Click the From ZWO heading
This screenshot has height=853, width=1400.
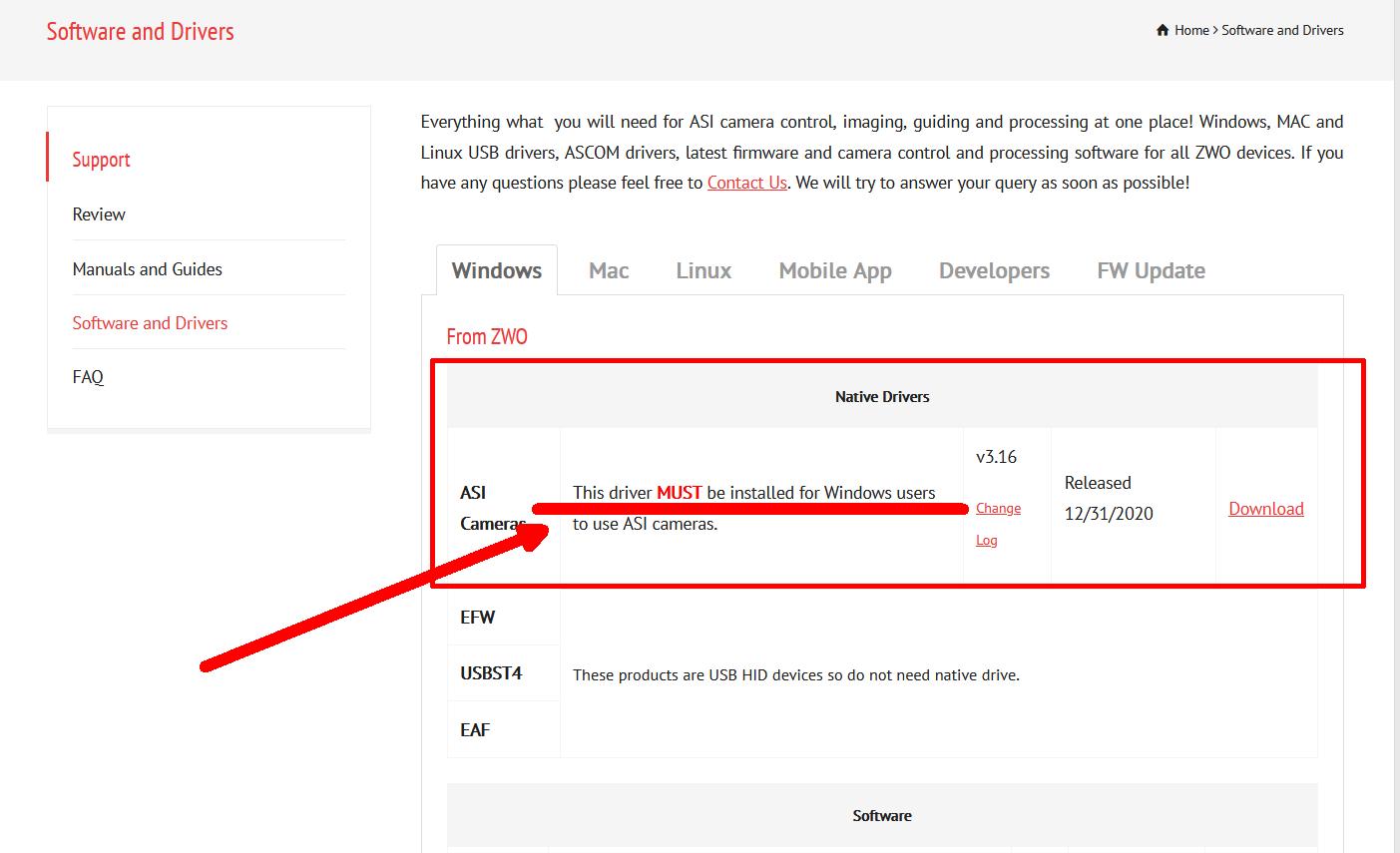(487, 336)
